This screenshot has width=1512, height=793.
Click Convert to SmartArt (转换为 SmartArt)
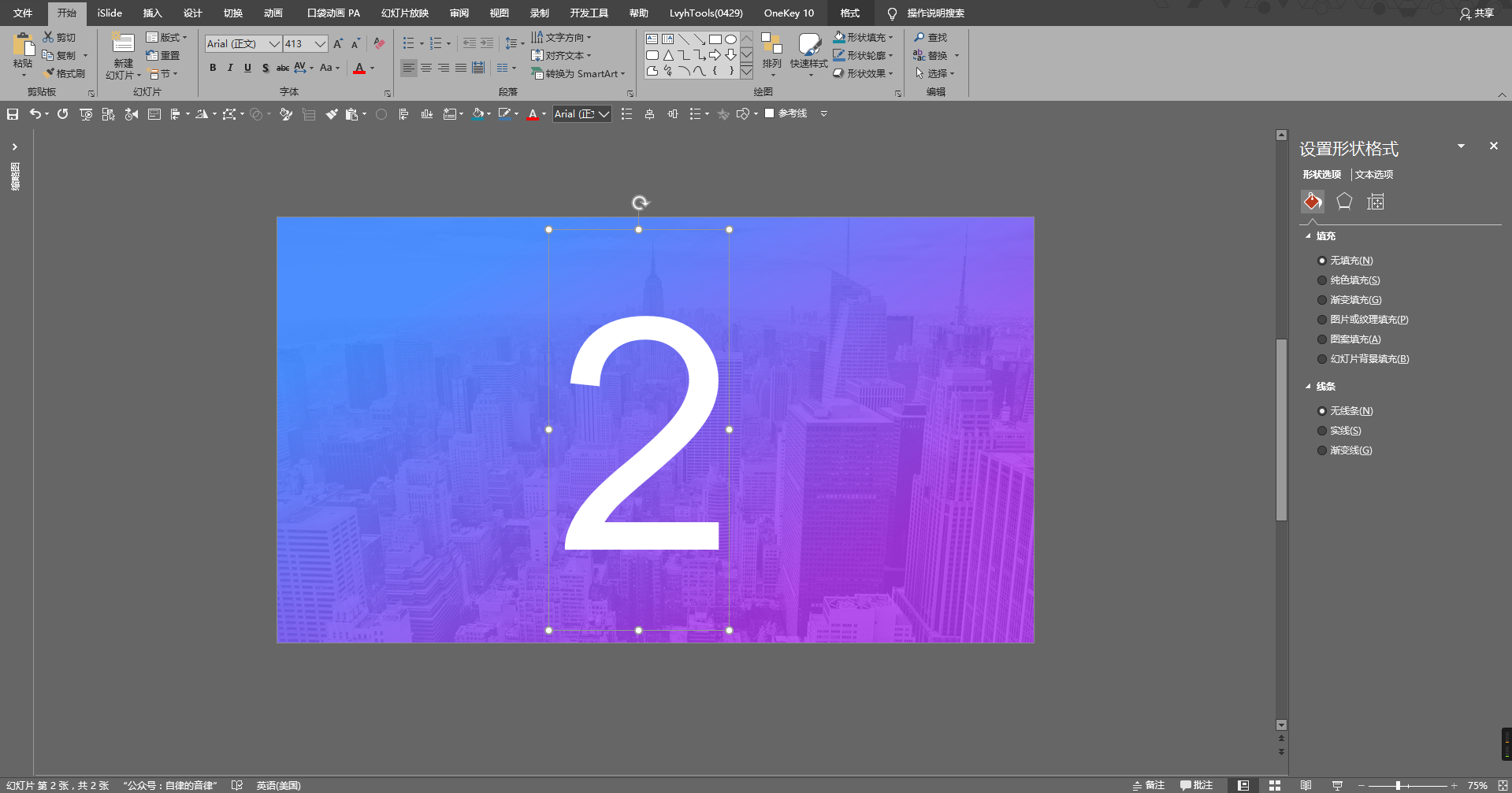(578, 73)
